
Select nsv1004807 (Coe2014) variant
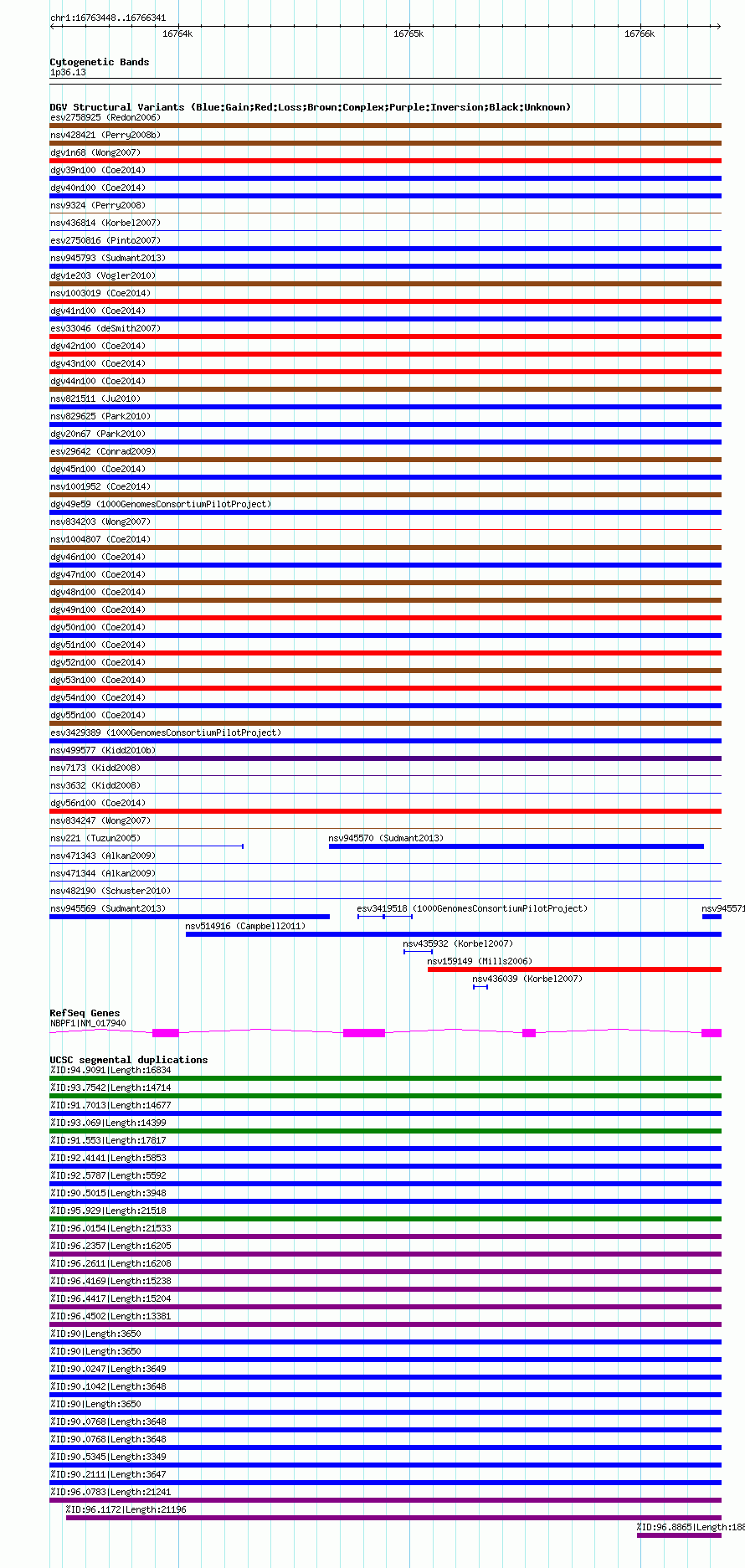(100, 539)
